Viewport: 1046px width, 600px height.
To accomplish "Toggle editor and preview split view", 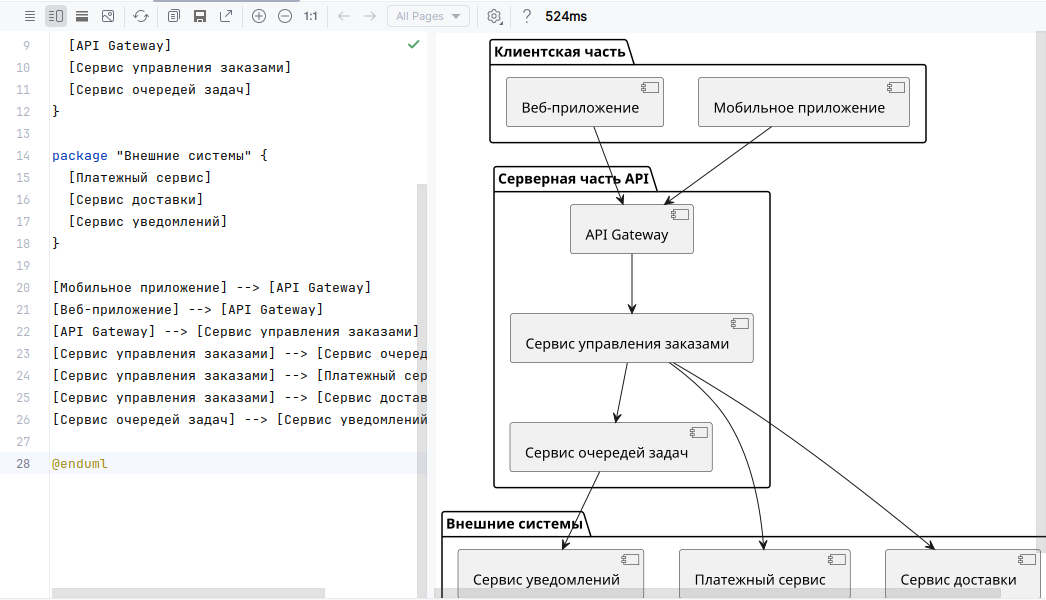I will click(56, 16).
